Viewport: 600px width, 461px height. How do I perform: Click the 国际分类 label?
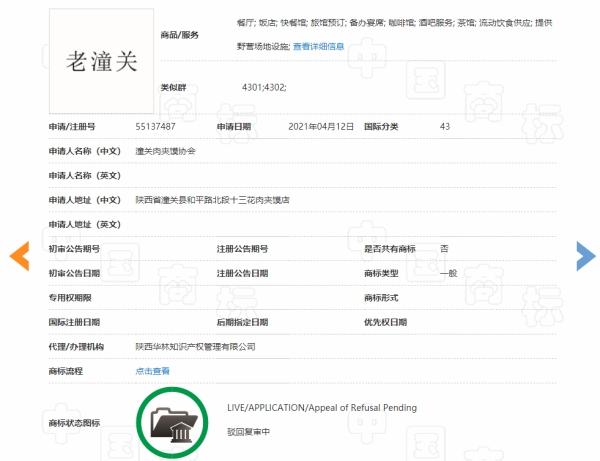click(381, 127)
